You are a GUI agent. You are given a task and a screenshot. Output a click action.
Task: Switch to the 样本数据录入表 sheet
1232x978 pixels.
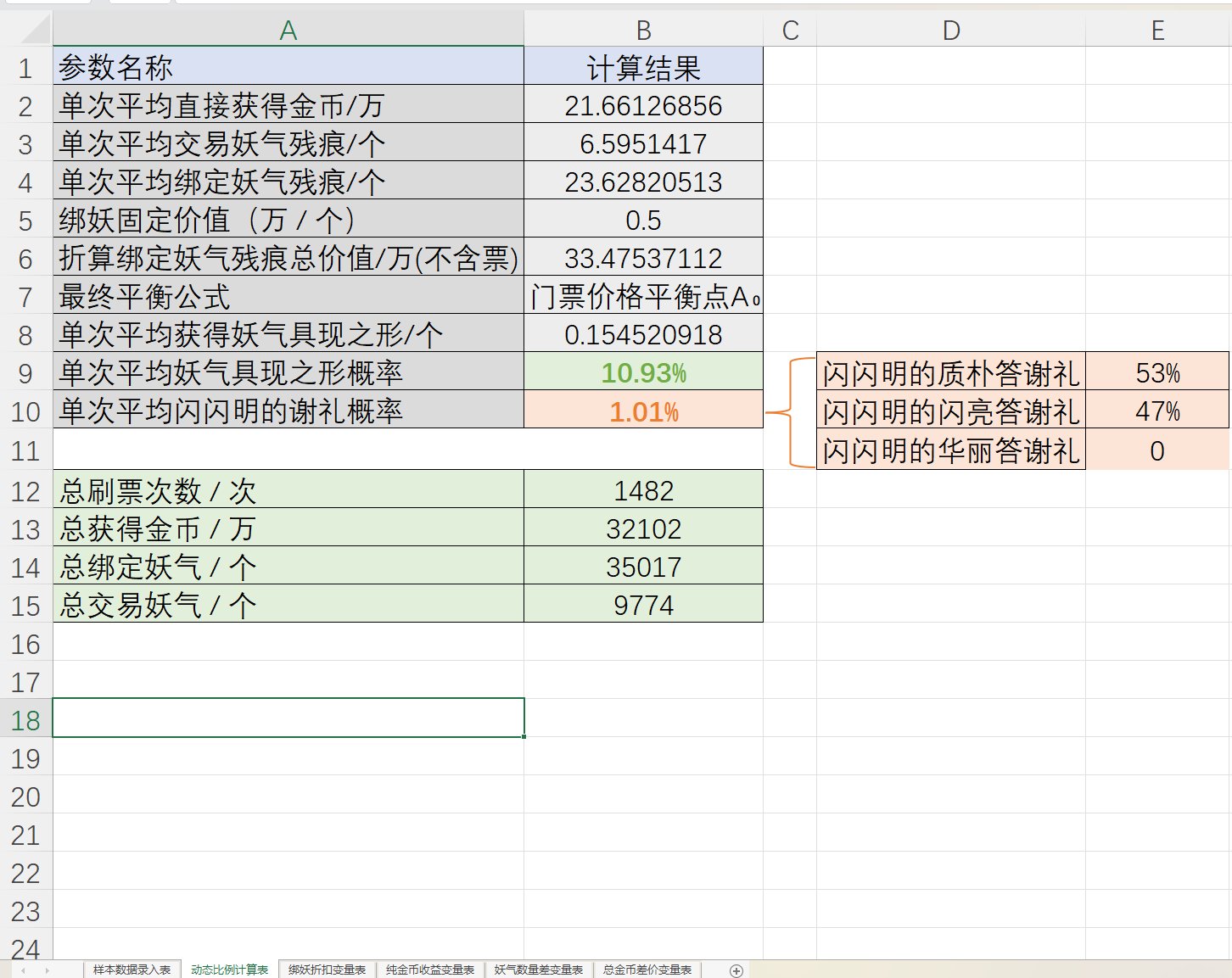132,969
